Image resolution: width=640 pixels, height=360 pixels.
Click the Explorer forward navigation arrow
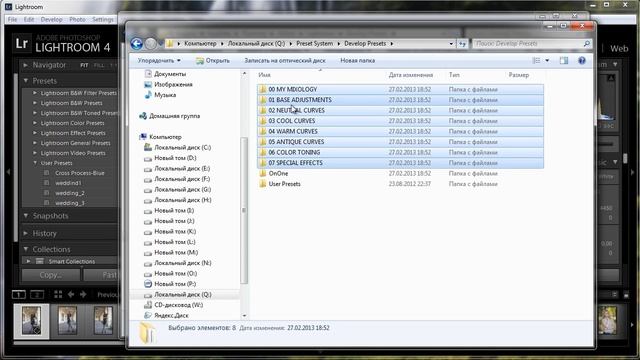(151, 43)
